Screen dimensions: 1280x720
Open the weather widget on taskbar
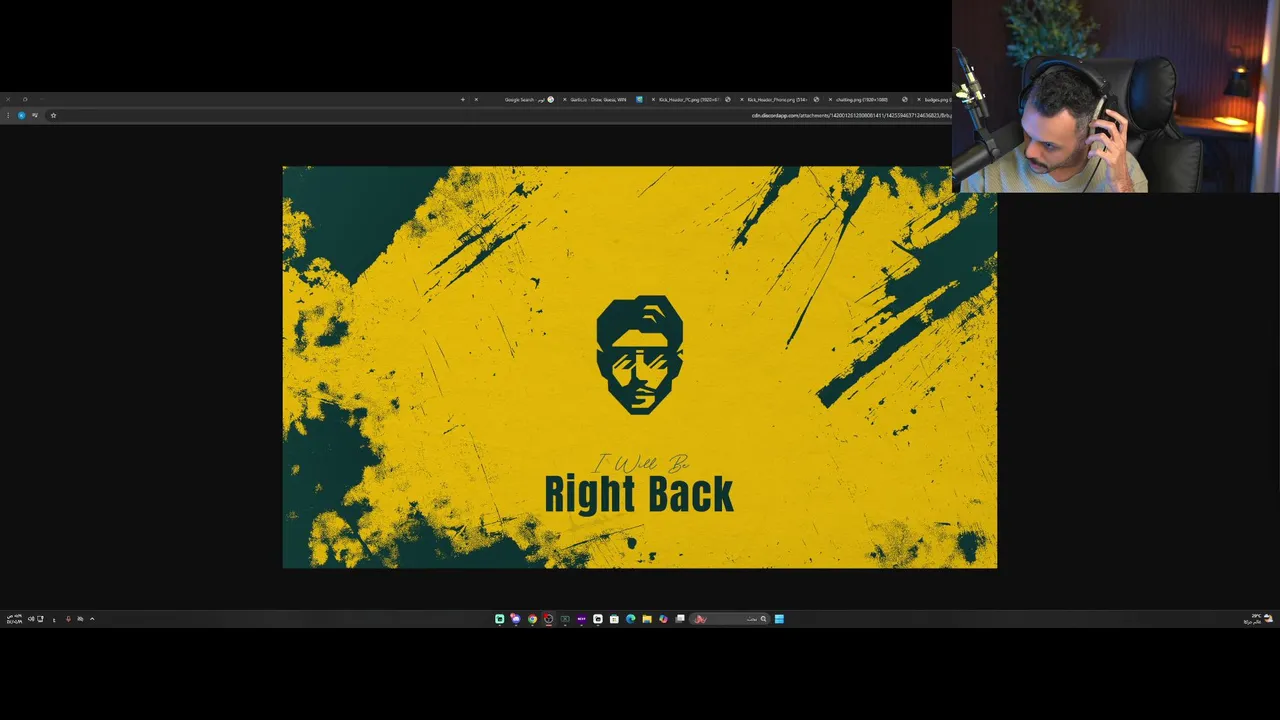(x=1257, y=619)
